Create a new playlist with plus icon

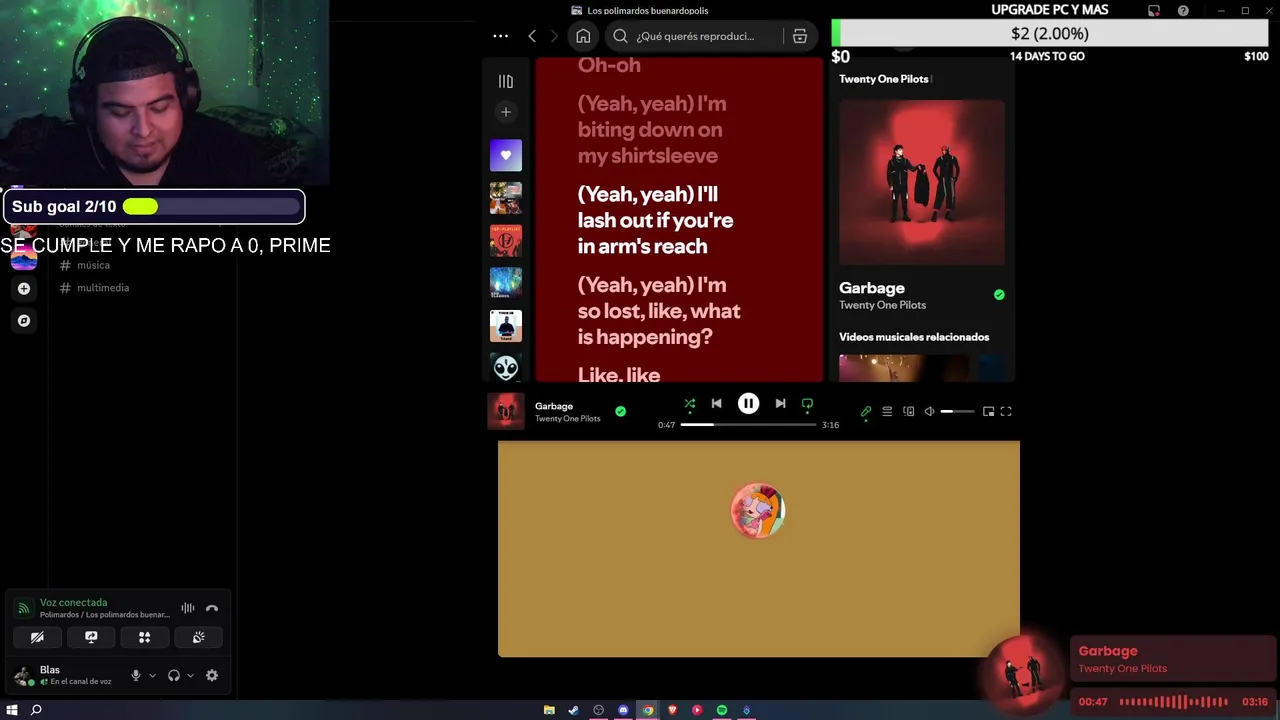506,112
